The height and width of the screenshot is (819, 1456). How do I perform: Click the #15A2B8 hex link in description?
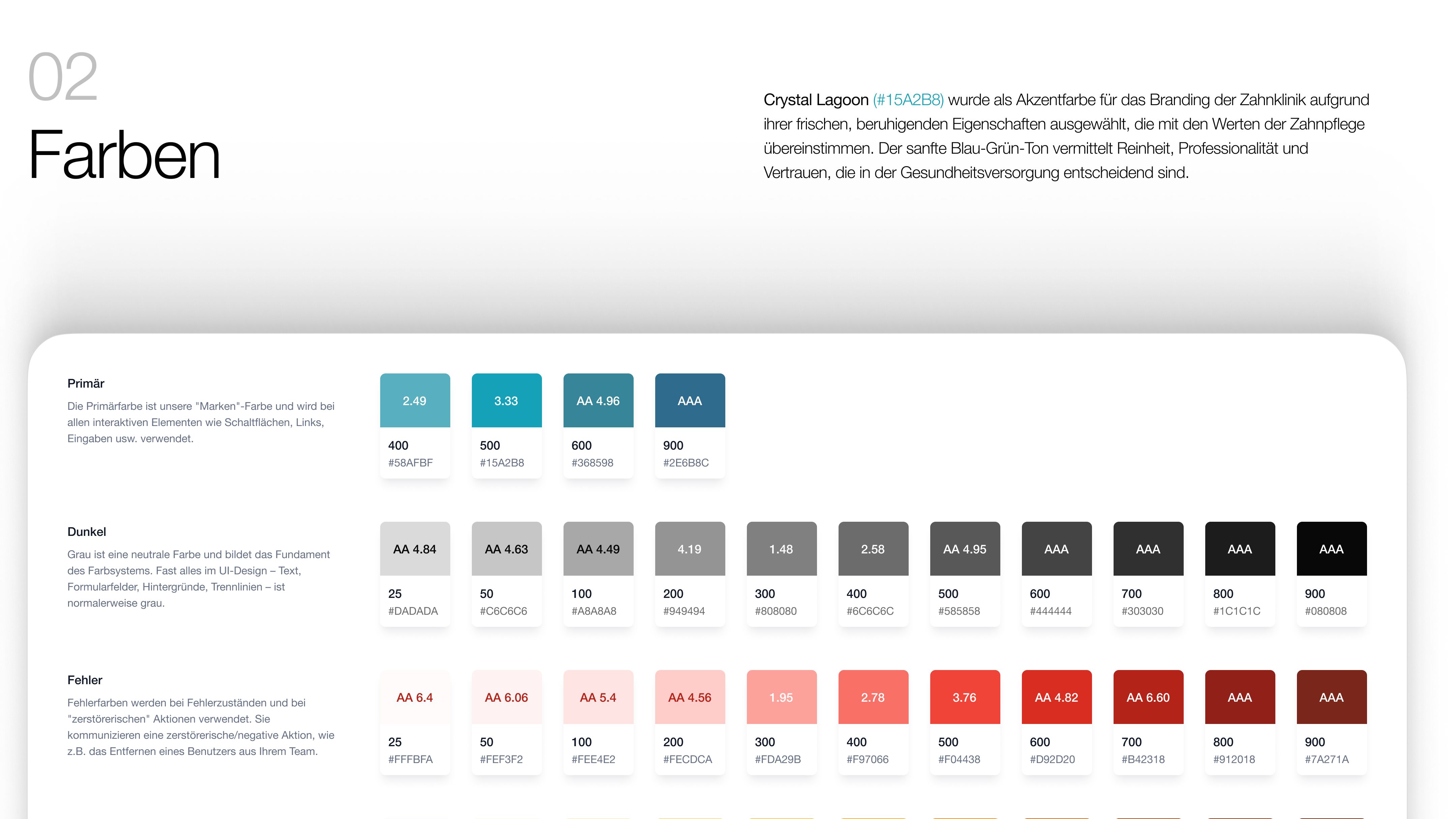(x=908, y=100)
